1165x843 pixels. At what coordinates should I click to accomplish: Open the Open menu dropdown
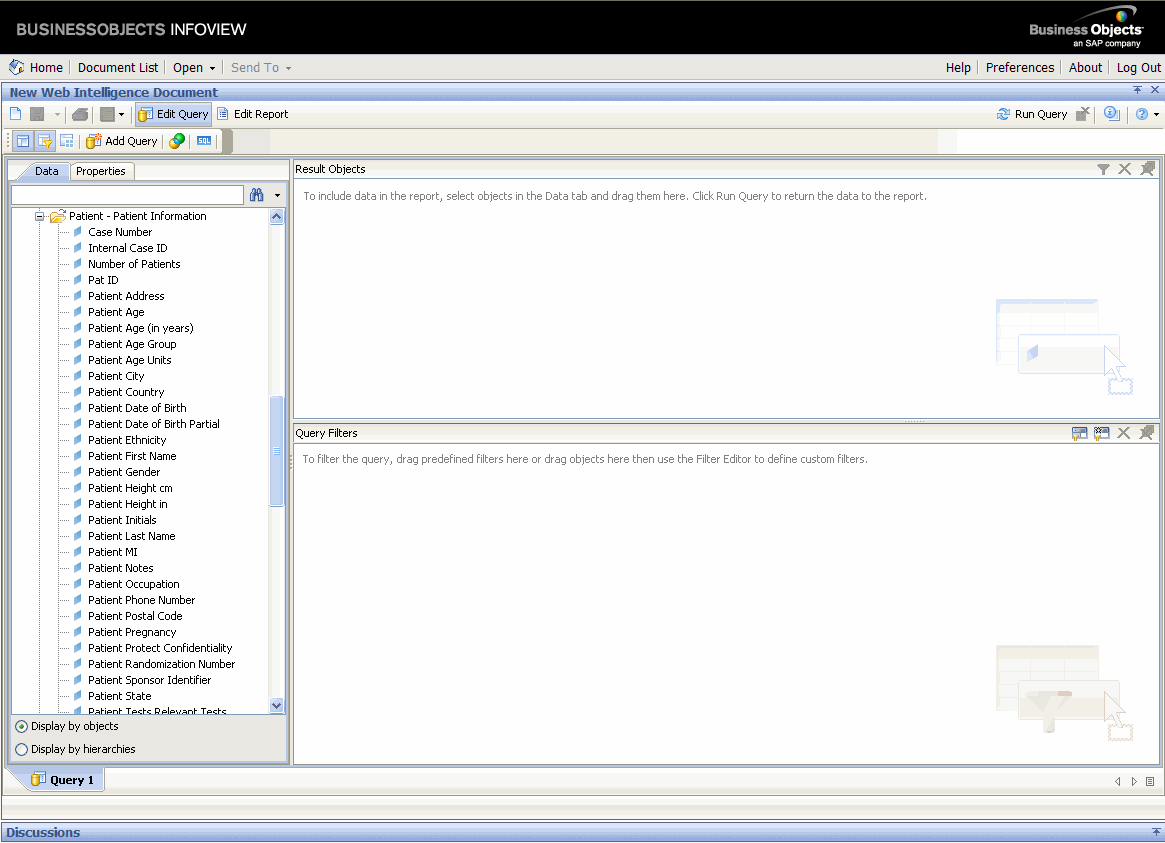pos(194,68)
